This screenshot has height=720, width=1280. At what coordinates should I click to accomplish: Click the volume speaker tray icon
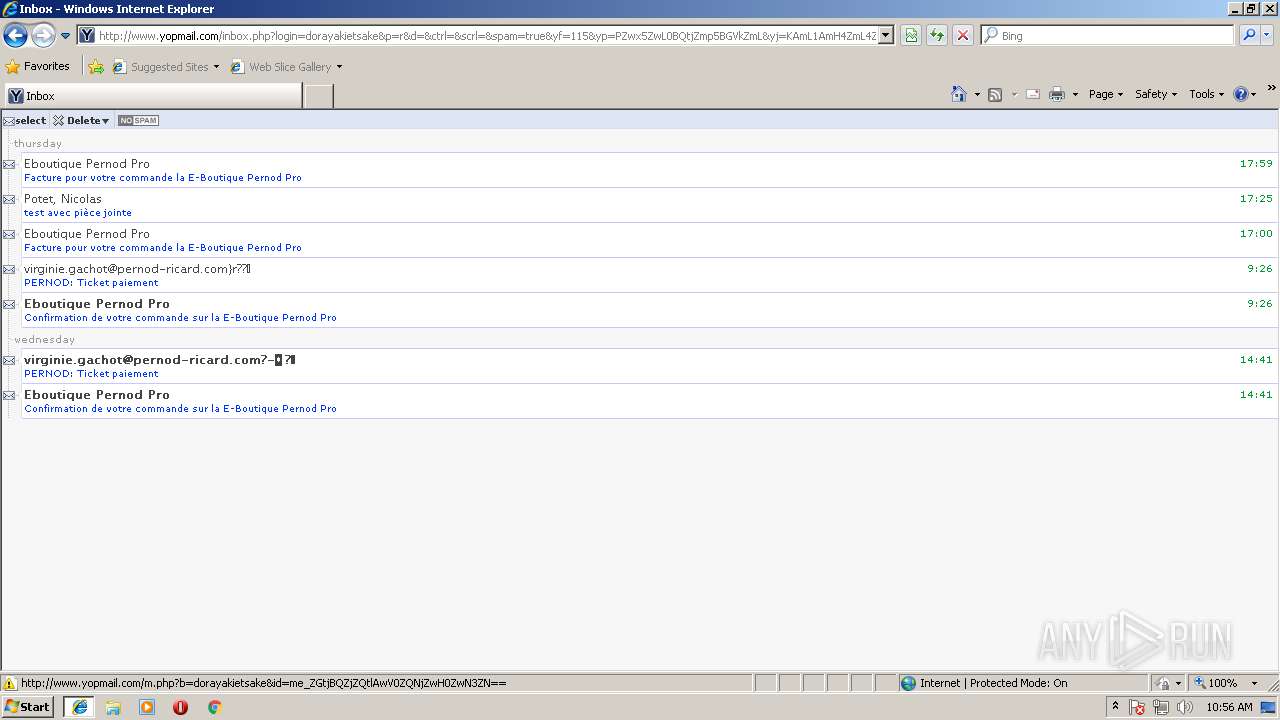point(1185,707)
